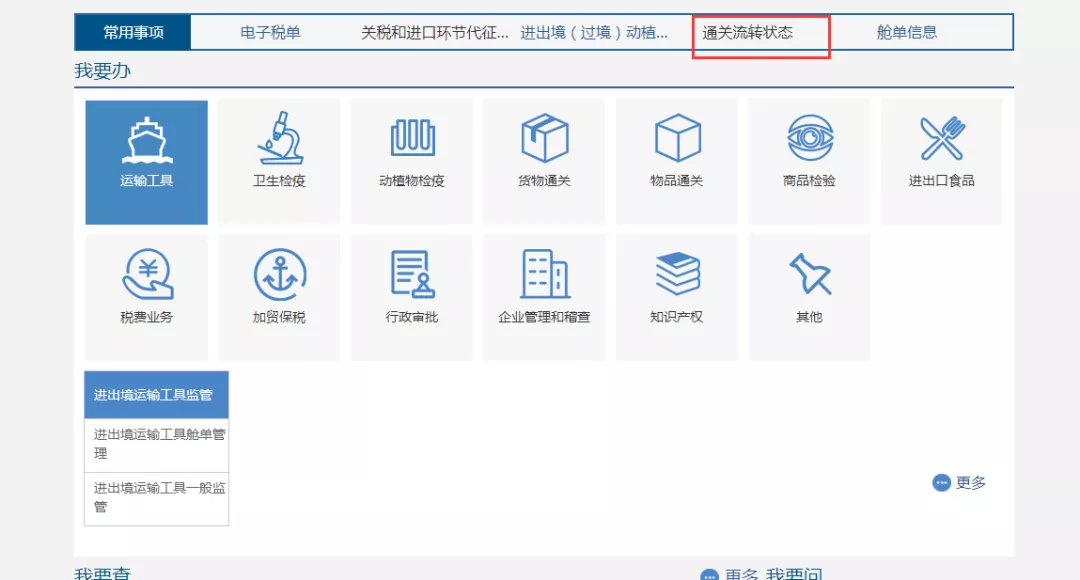This screenshot has height=580, width=1080.
Task: Click the 企业管理和稽查 icon
Action: point(544,296)
